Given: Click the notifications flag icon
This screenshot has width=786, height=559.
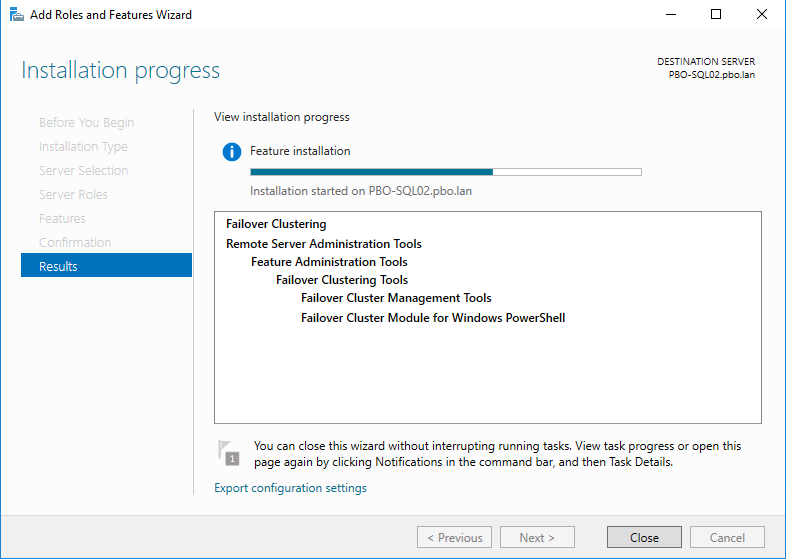Looking at the screenshot, I should pyautogui.click(x=229, y=453).
